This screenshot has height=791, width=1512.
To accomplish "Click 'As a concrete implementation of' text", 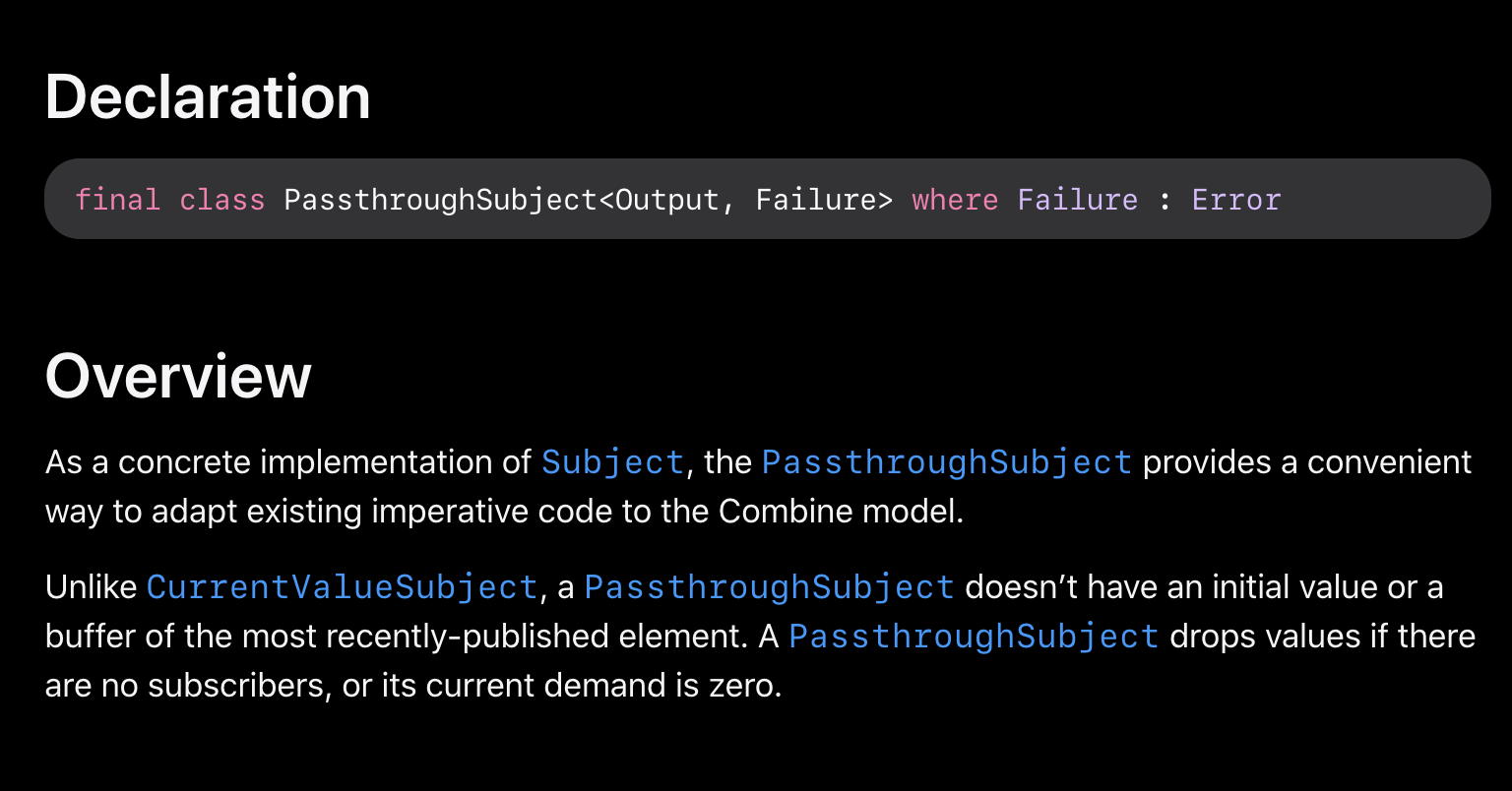I will (288, 462).
